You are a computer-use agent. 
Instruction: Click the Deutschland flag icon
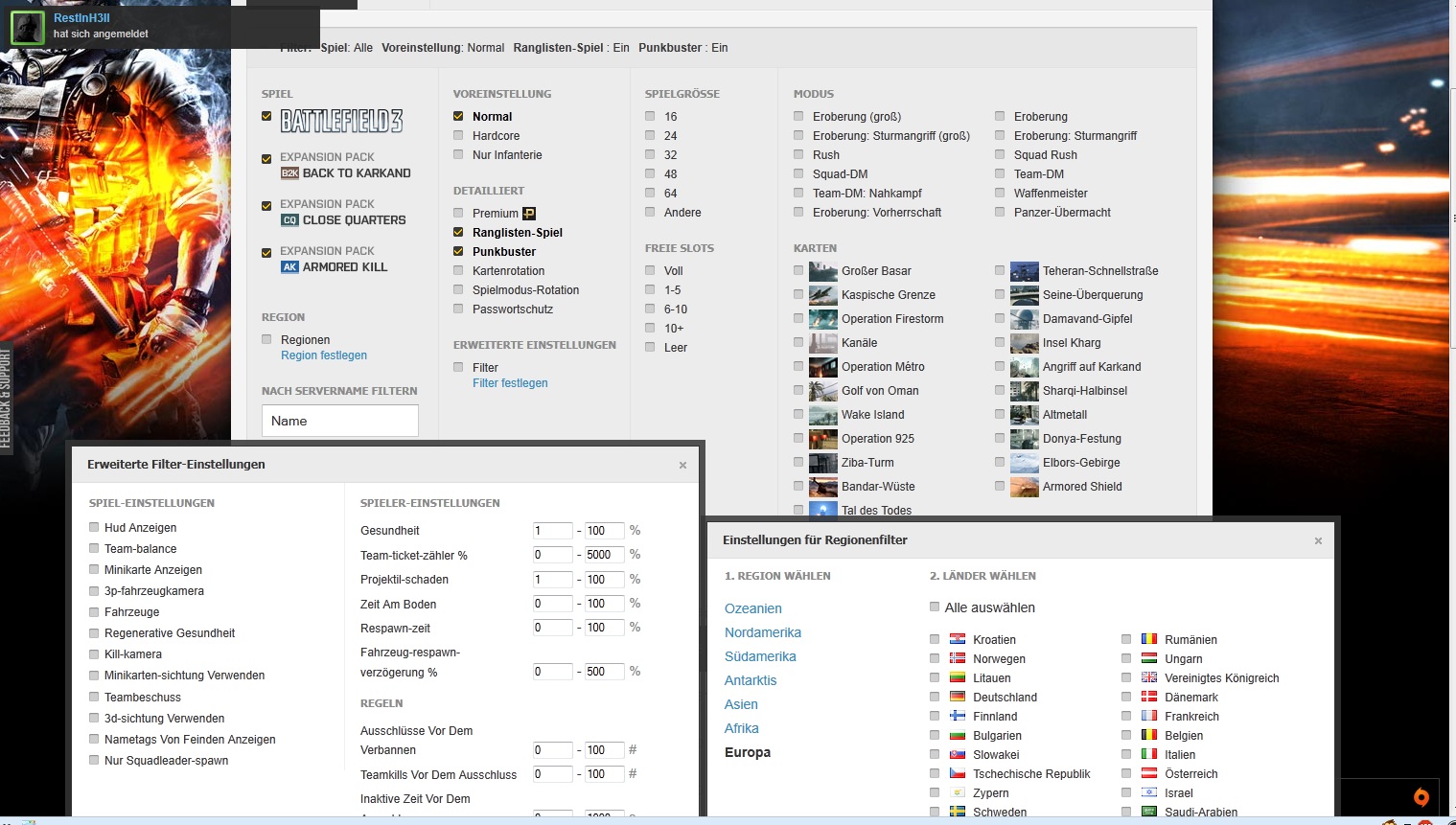coord(958,697)
